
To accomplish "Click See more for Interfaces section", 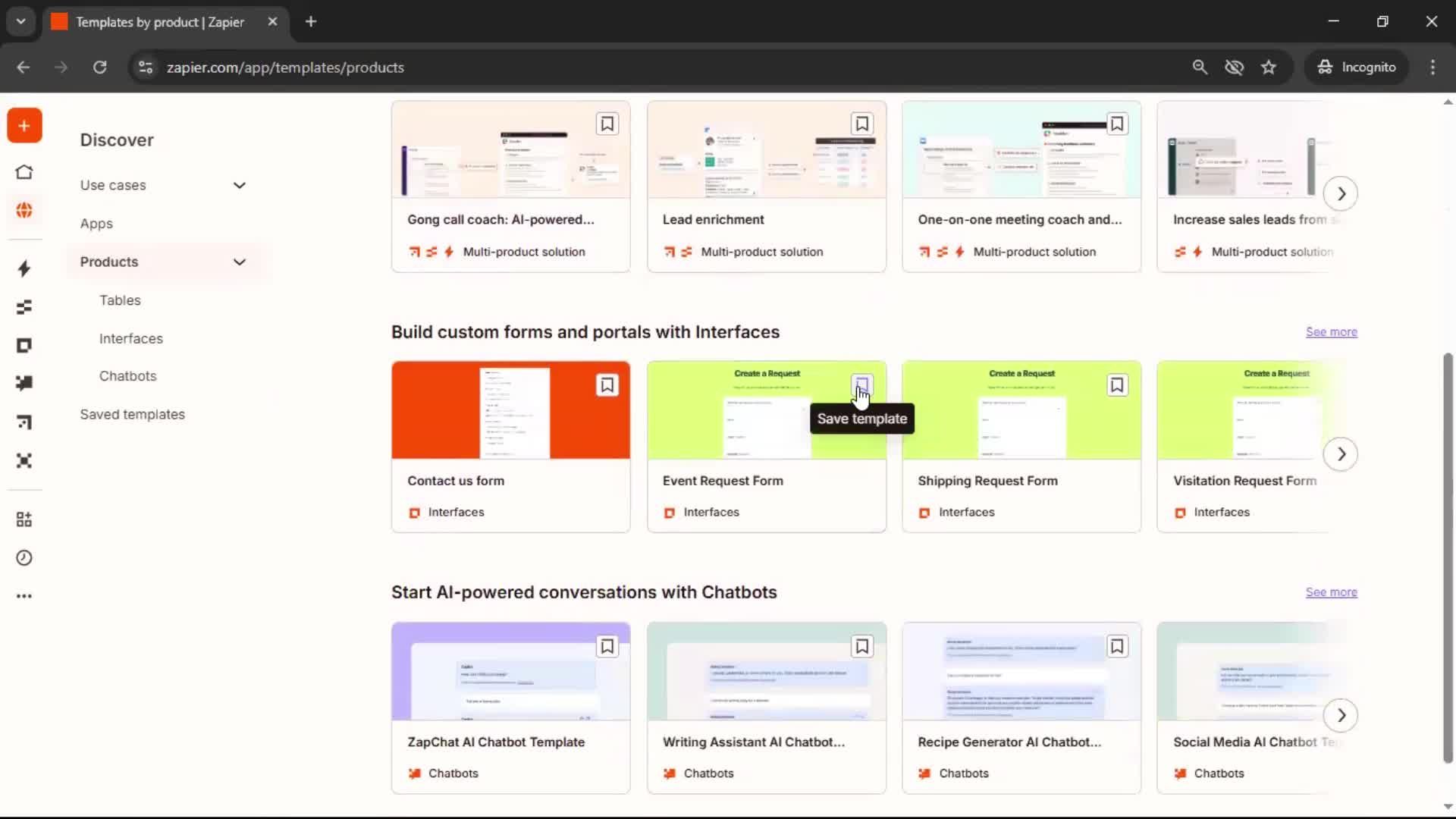I will point(1332,332).
